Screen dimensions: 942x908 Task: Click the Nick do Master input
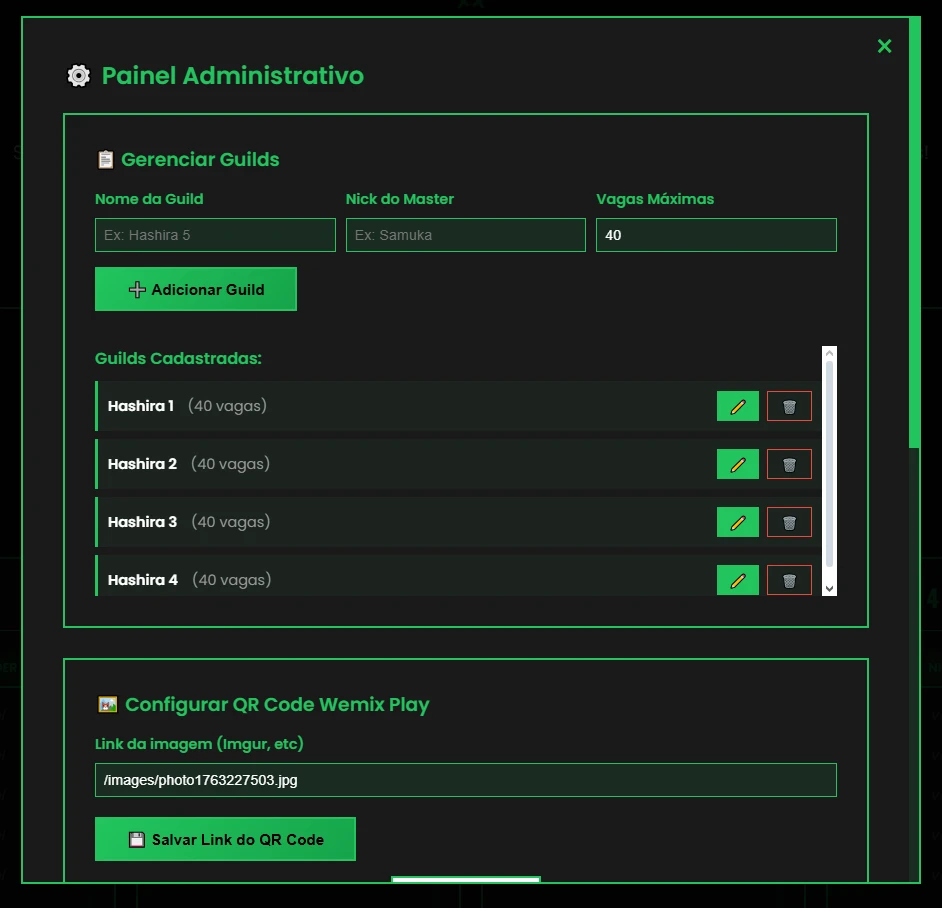[465, 235]
